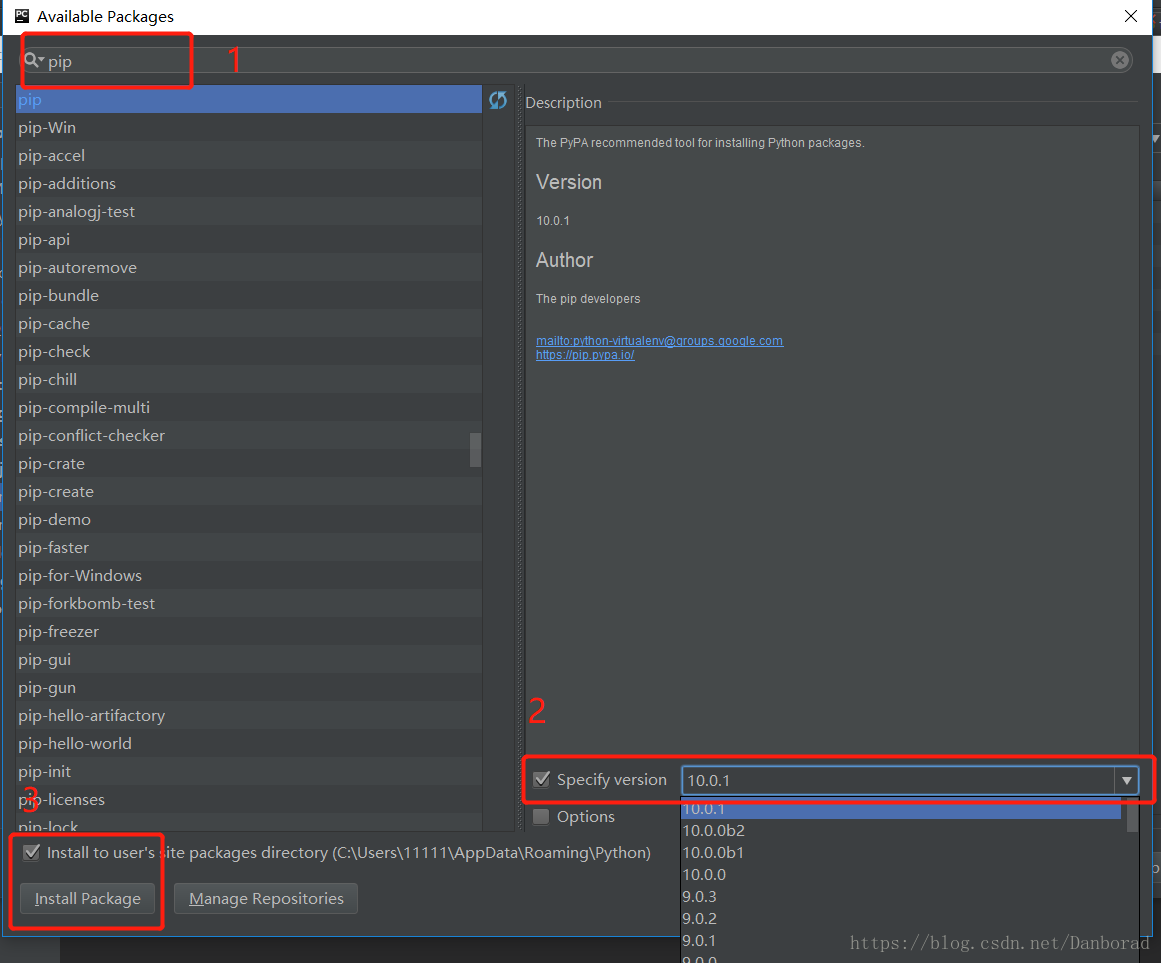This screenshot has height=963, width=1161.
Task: Select pip-analogj-test package
Action: (x=249, y=212)
